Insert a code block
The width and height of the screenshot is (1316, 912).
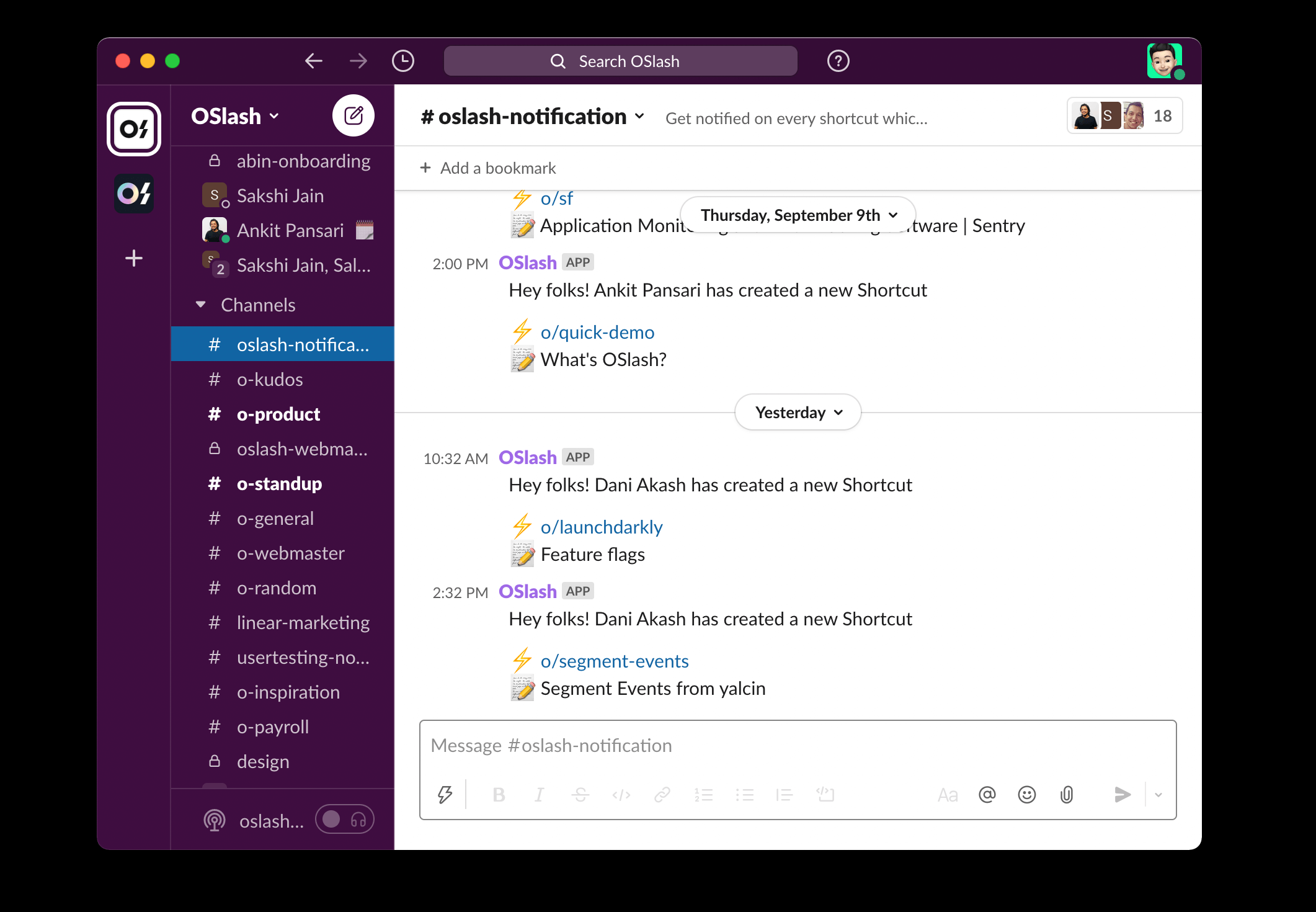825,795
